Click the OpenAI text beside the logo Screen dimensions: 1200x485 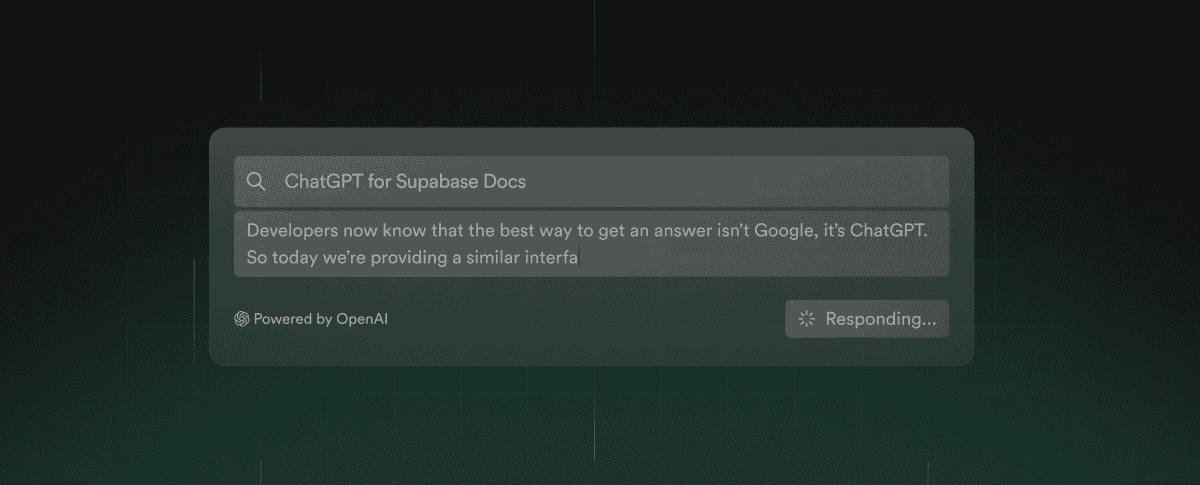point(362,319)
